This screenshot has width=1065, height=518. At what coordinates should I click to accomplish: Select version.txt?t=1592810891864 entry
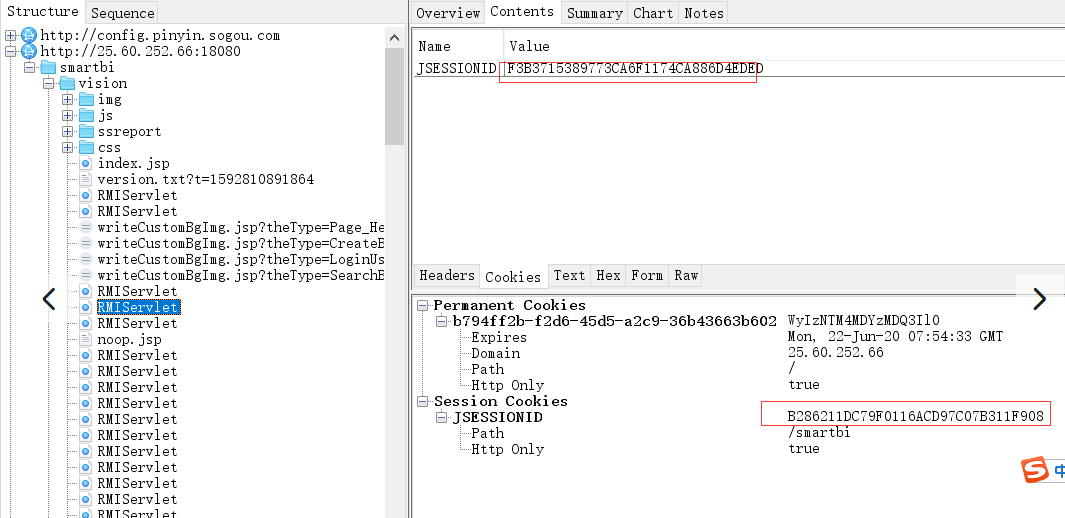pos(206,179)
